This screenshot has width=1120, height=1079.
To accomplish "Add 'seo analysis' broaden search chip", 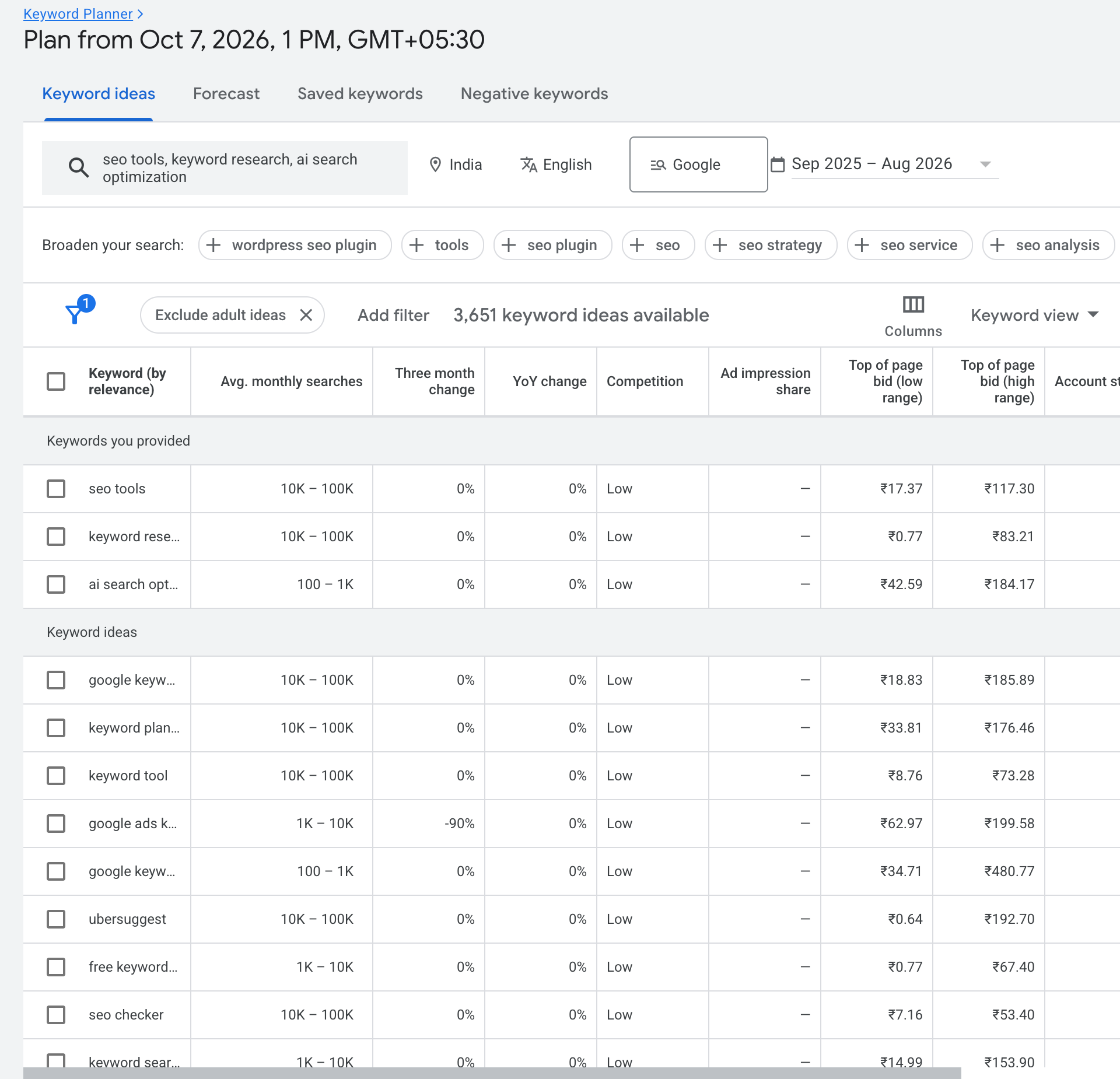I will coord(1048,245).
